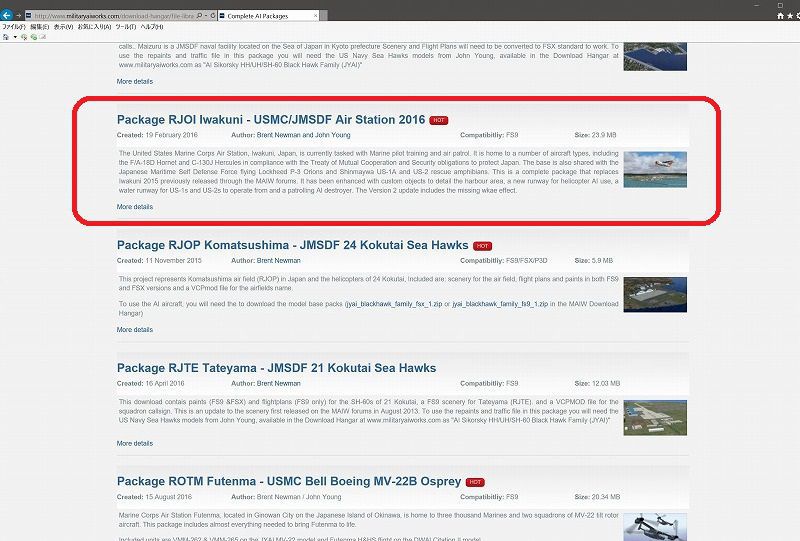The height and width of the screenshot is (541, 800).
Task: Open the お気に入り(A) menu
Action: 94,27
